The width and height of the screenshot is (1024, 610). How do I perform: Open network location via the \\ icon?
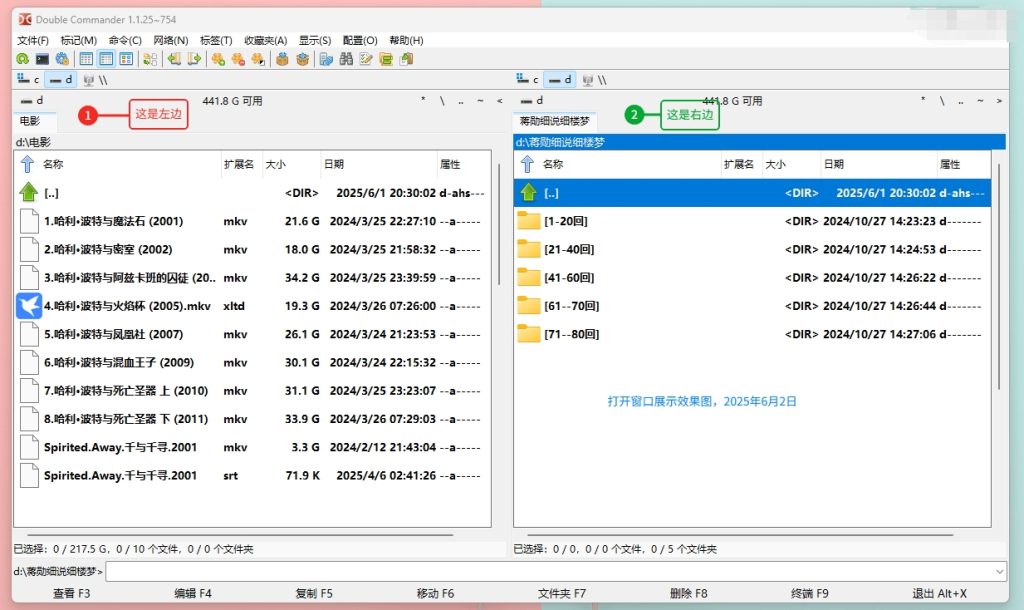click(104, 78)
